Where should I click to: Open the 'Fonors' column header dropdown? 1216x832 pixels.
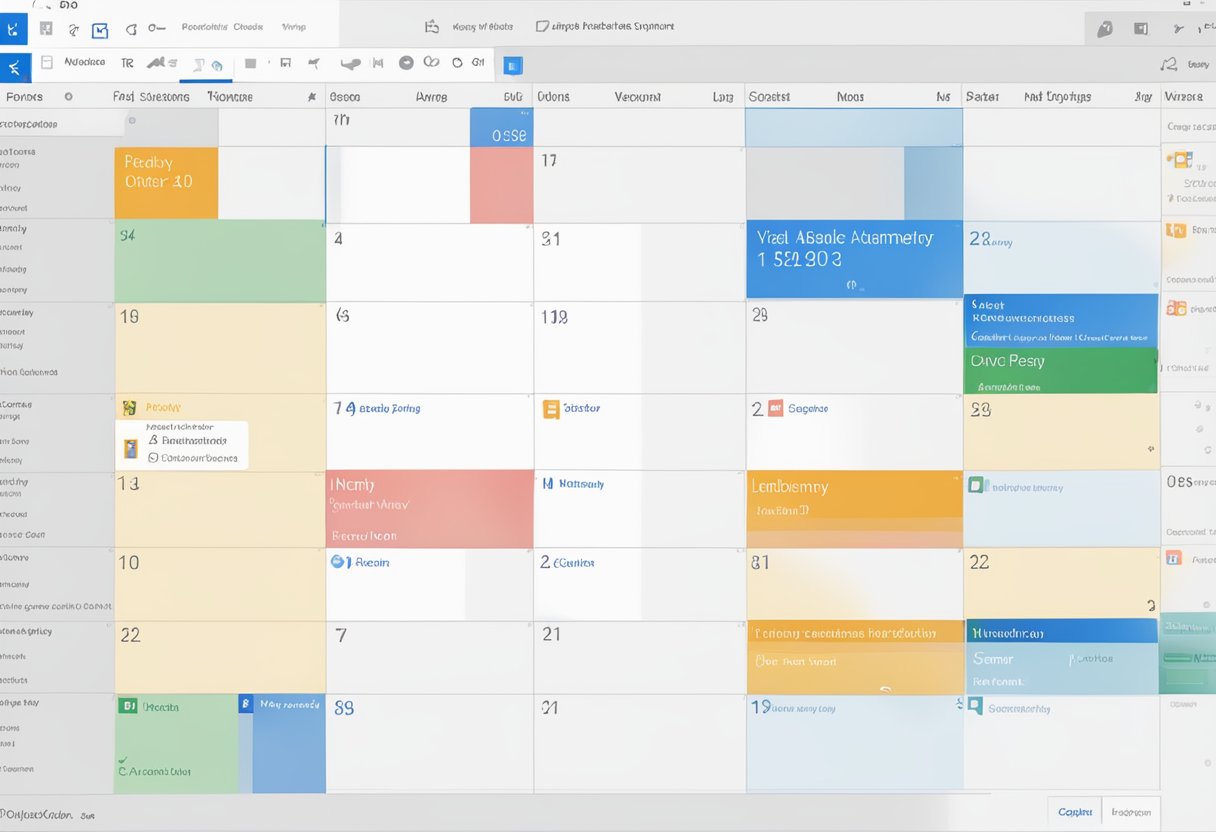(68, 97)
